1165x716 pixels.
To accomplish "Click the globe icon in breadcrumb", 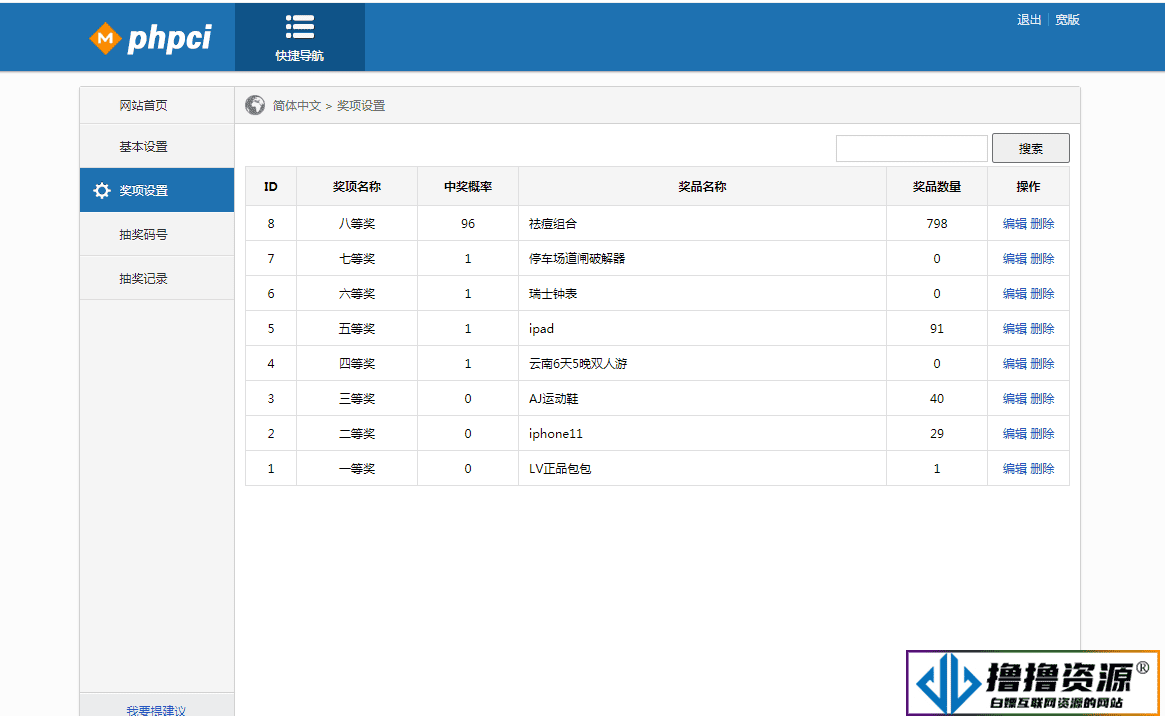I will [x=255, y=105].
